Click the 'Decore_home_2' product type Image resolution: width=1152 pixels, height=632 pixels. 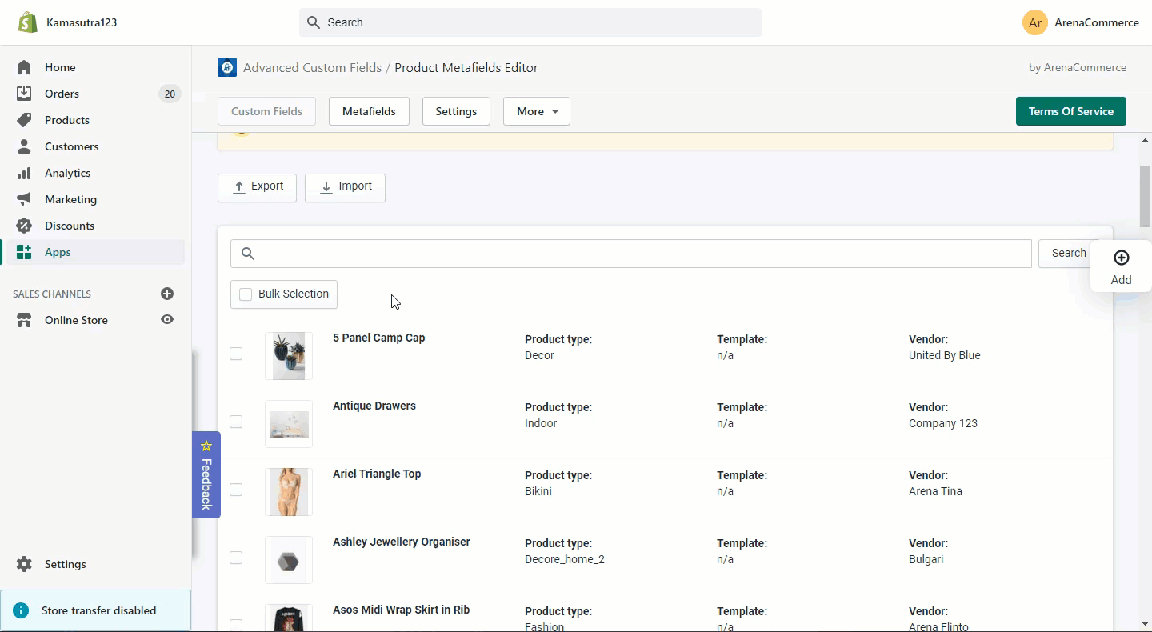[564, 559]
